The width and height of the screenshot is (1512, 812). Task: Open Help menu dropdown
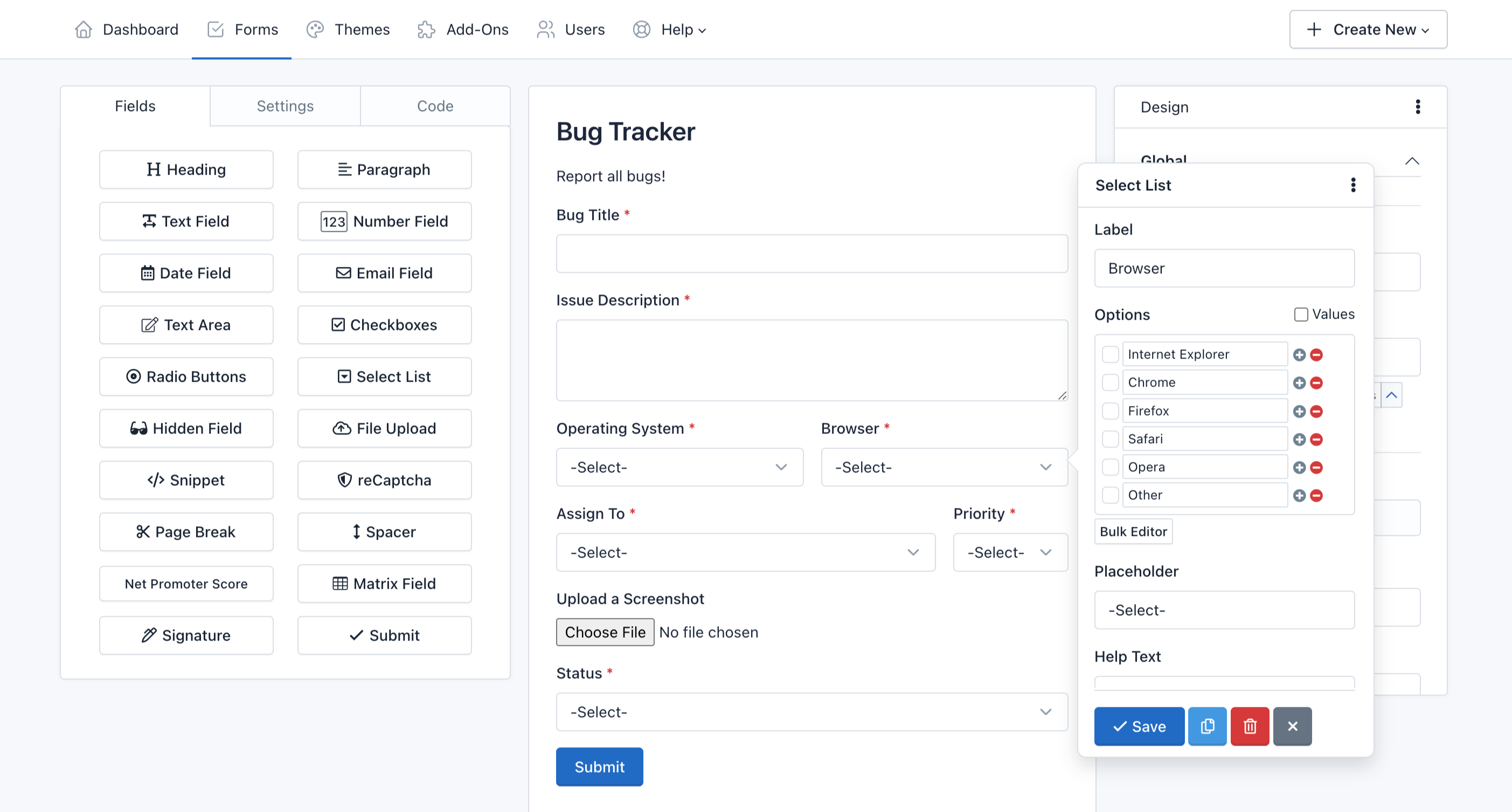click(x=669, y=29)
